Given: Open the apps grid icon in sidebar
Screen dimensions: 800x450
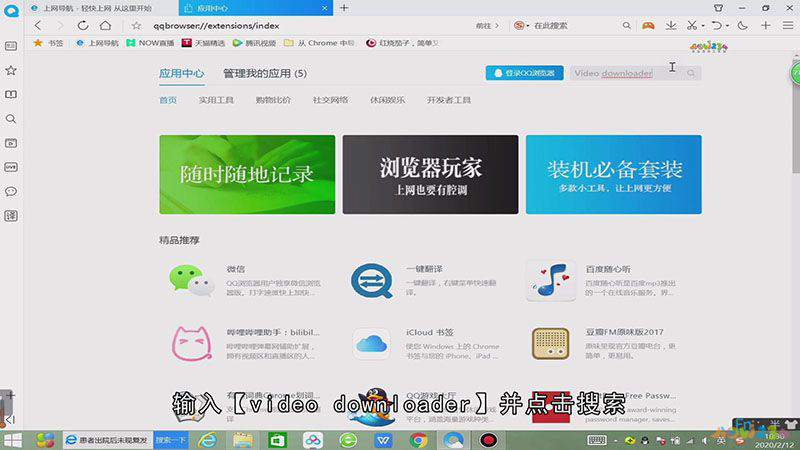Looking at the screenshot, I should 11,216.
